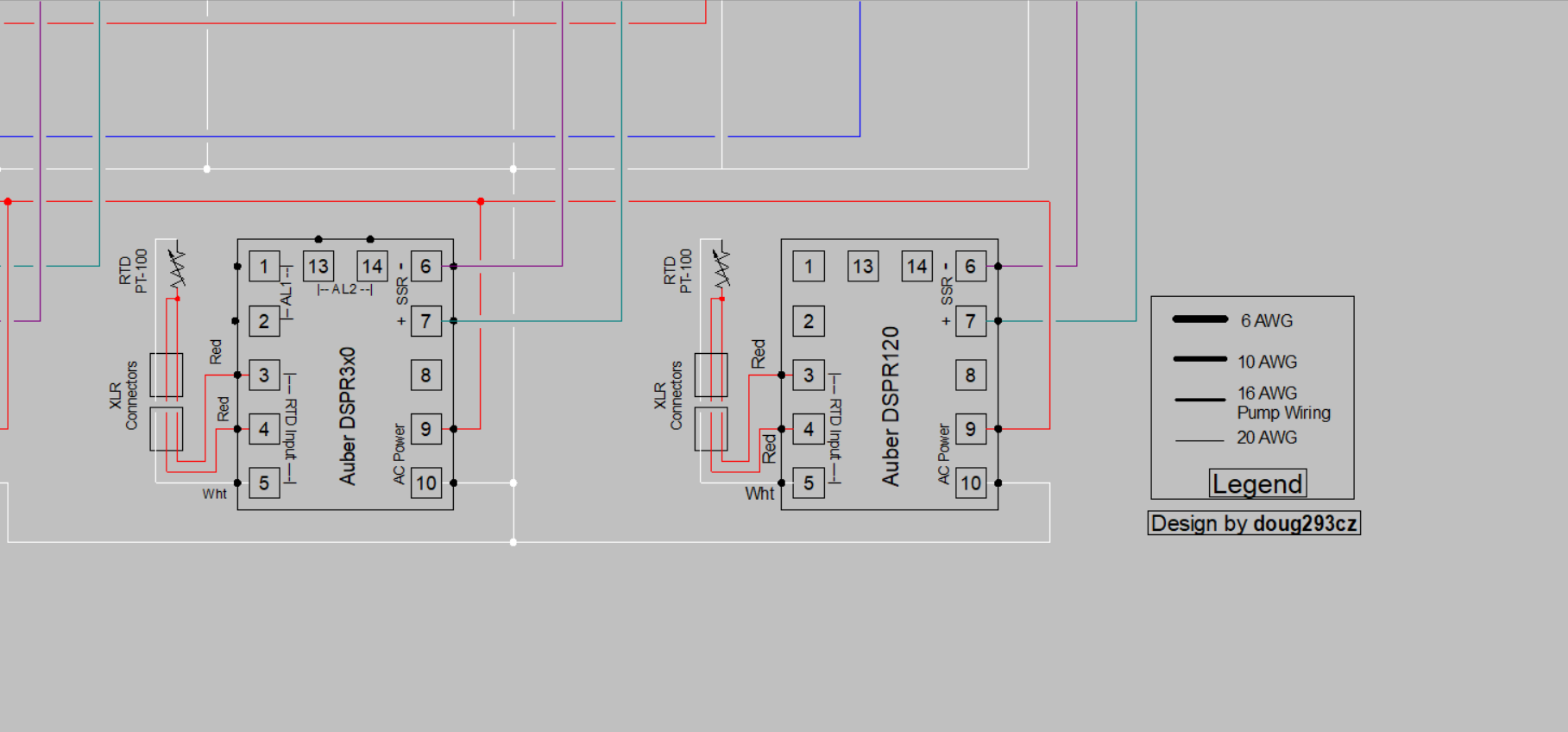Viewport: 1568px width, 732px height.
Task: Click terminal 3 on the DSPR3x0 controller
Action: point(264,375)
